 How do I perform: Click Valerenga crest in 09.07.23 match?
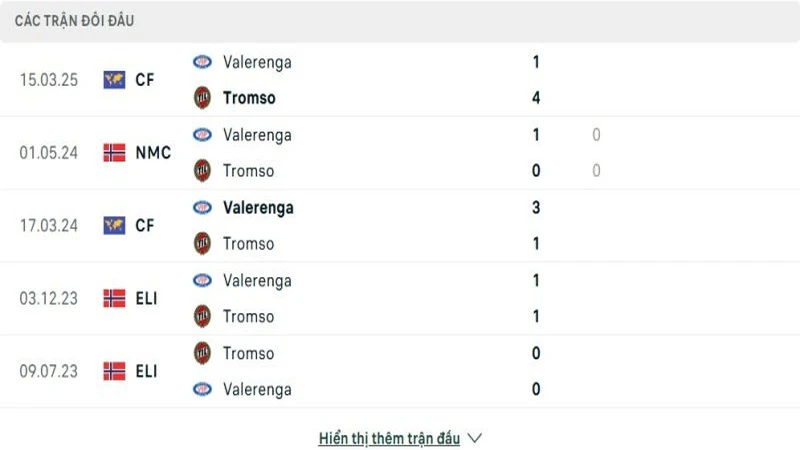tap(203, 389)
